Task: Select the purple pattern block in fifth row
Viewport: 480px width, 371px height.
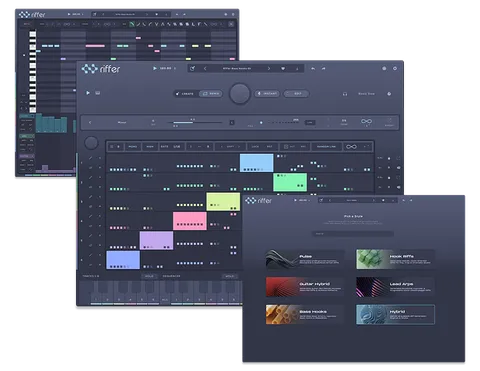Action: pos(156,240)
